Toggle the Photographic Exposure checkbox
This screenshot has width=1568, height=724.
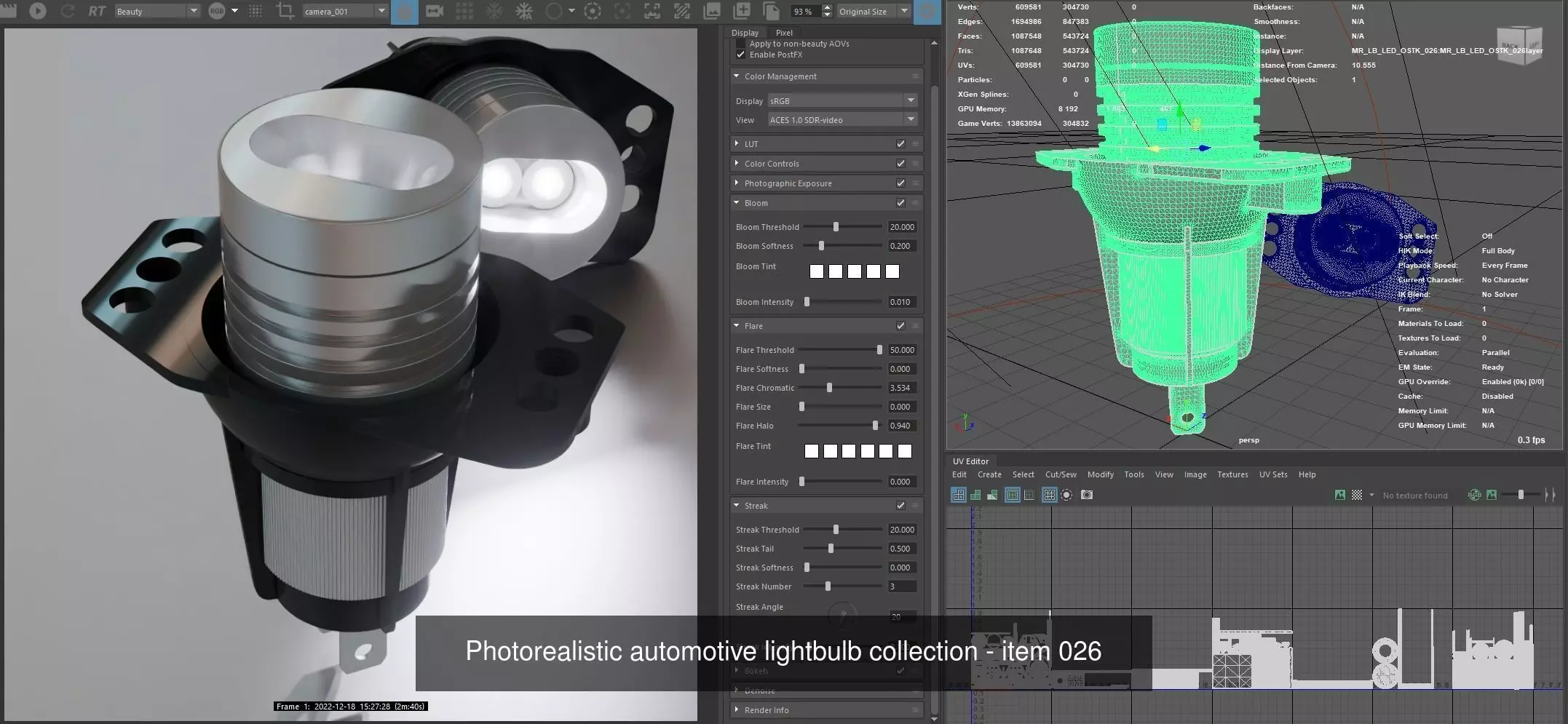coord(900,183)
